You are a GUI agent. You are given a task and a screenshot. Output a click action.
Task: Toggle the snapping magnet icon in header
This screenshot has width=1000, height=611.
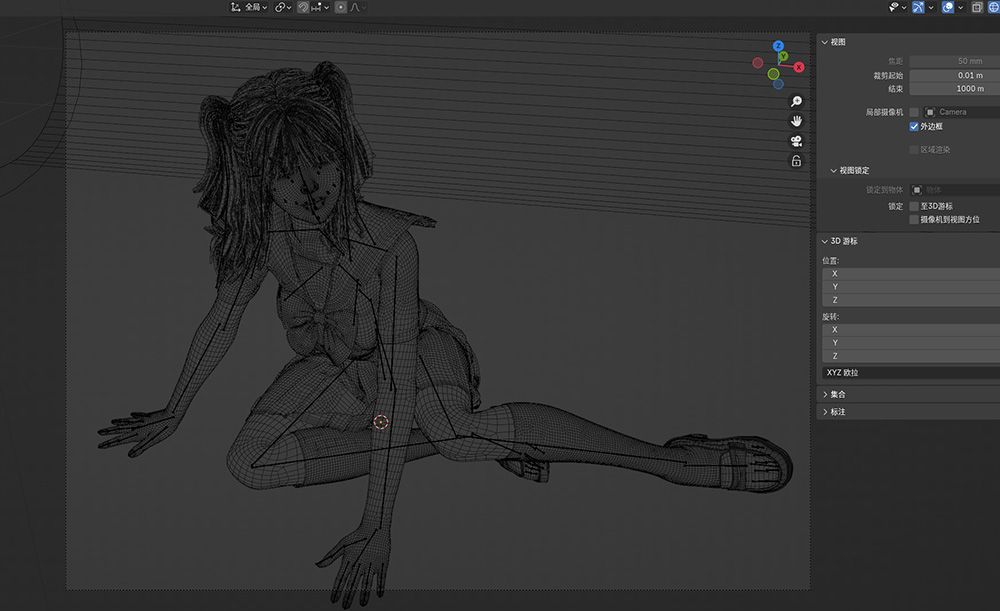click(302, 7)
